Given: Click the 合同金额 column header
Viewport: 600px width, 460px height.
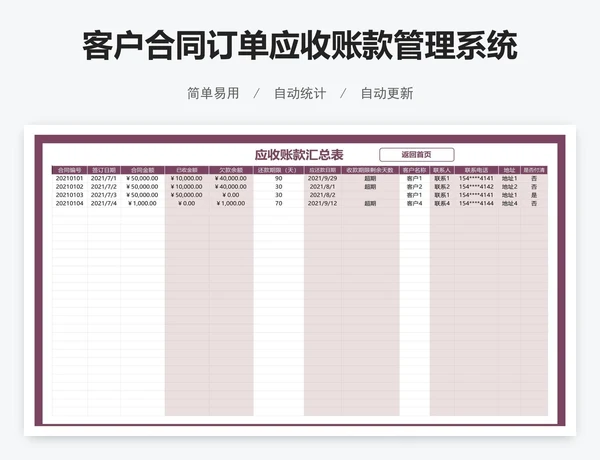Looking at the screenshot, I should (143, 170).
